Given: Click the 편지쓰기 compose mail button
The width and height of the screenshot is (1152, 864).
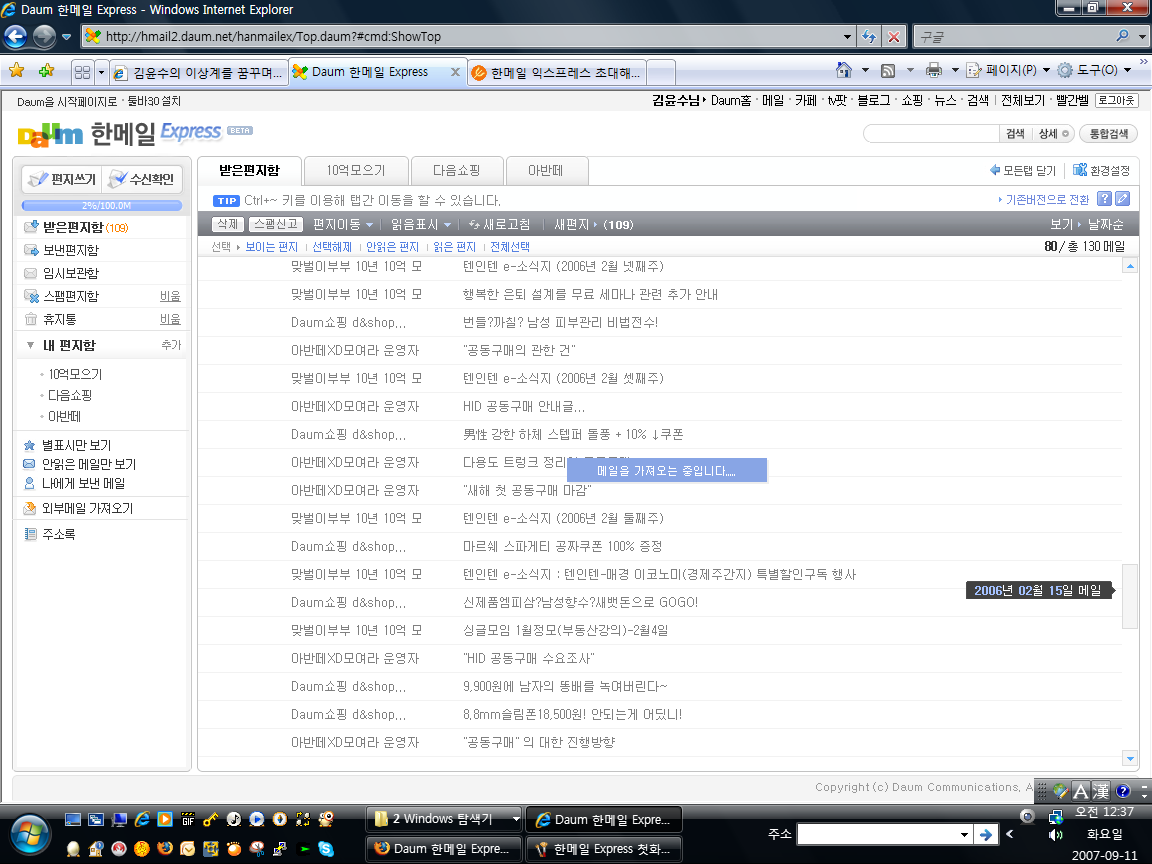Looking at the screenshot, I should pos(62,179).
